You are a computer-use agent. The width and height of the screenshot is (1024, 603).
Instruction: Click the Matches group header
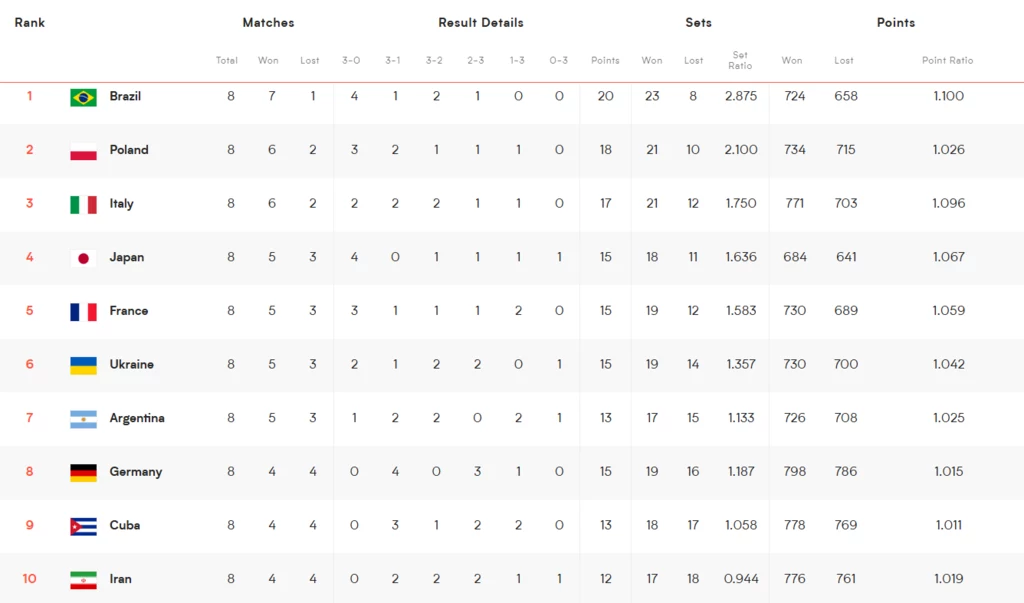coord(268,22)
